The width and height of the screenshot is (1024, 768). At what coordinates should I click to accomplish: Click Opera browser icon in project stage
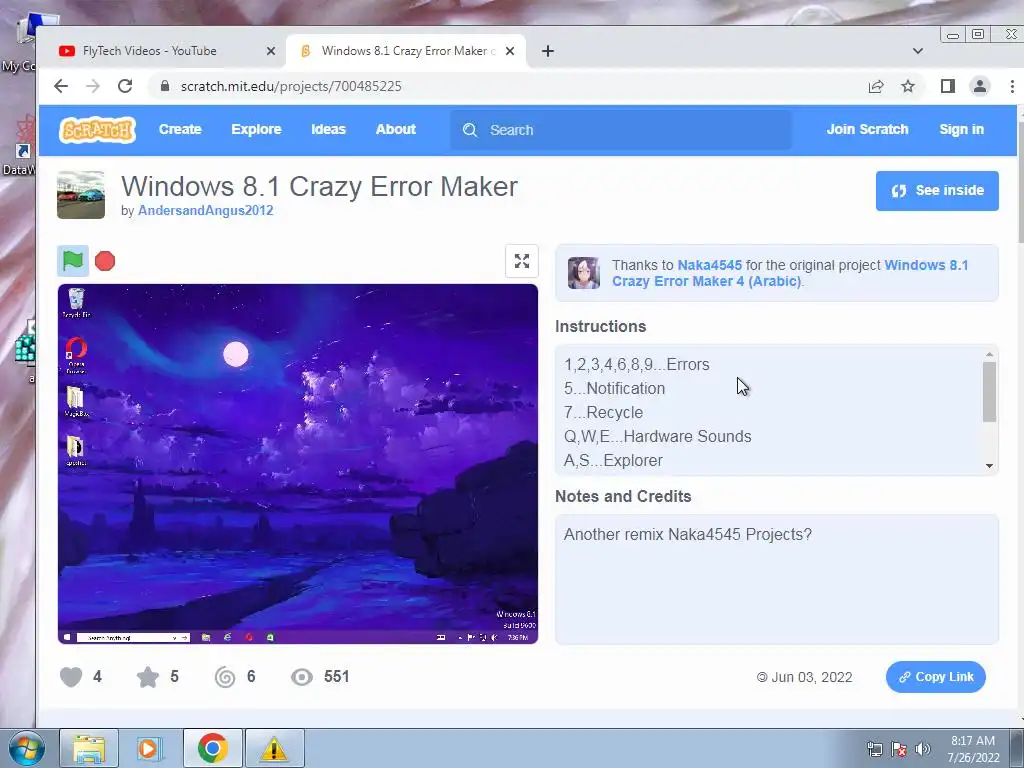(x=76, y=355)
